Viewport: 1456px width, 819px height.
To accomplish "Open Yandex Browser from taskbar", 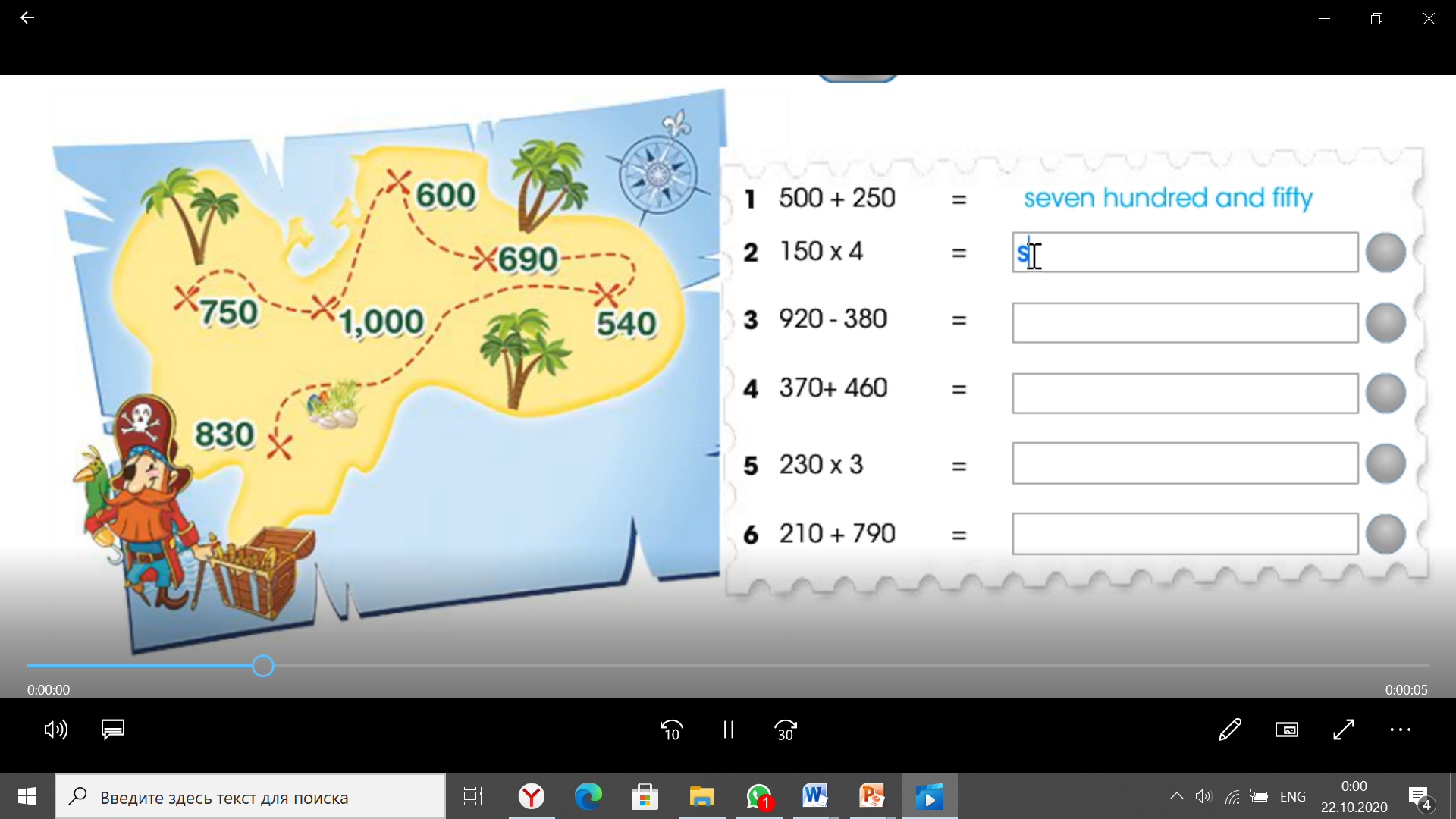I will click(532, 796).
